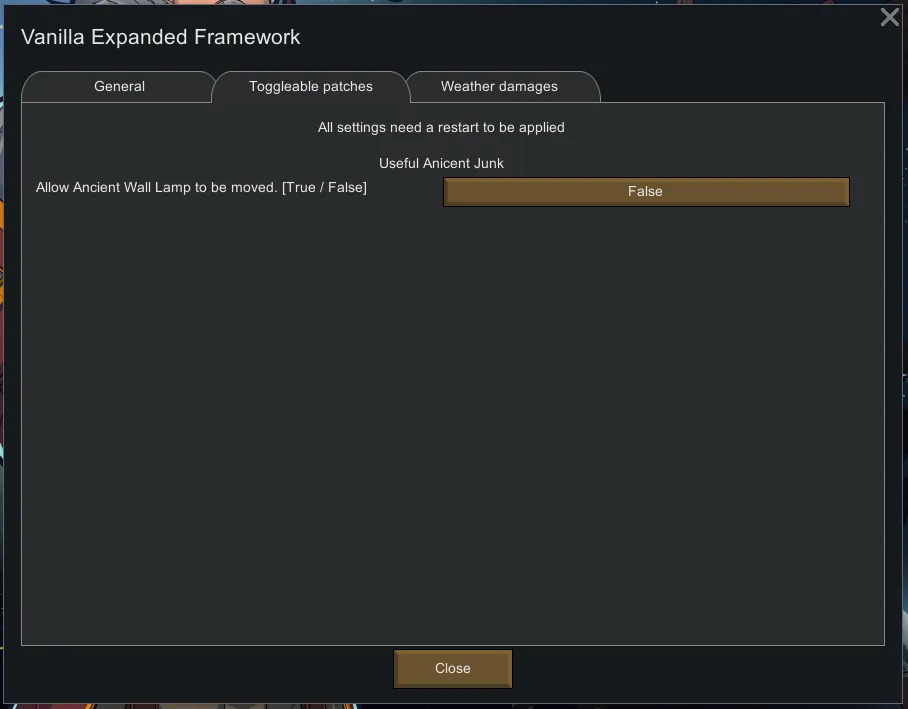Switch to the General tab

[x=119, y=87]
